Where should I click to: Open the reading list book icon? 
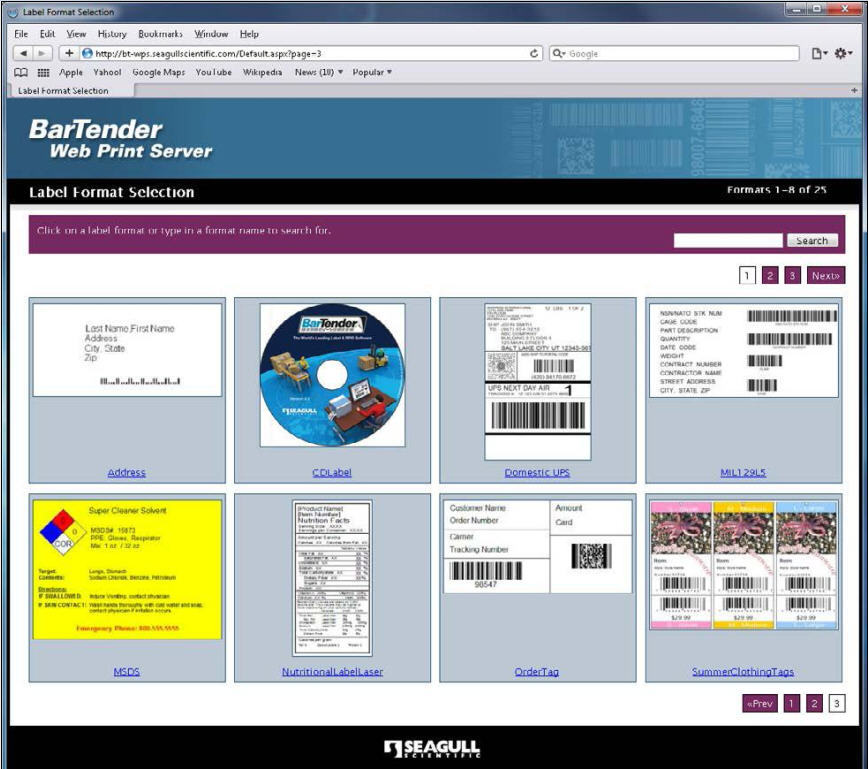[x=21, y=72]
